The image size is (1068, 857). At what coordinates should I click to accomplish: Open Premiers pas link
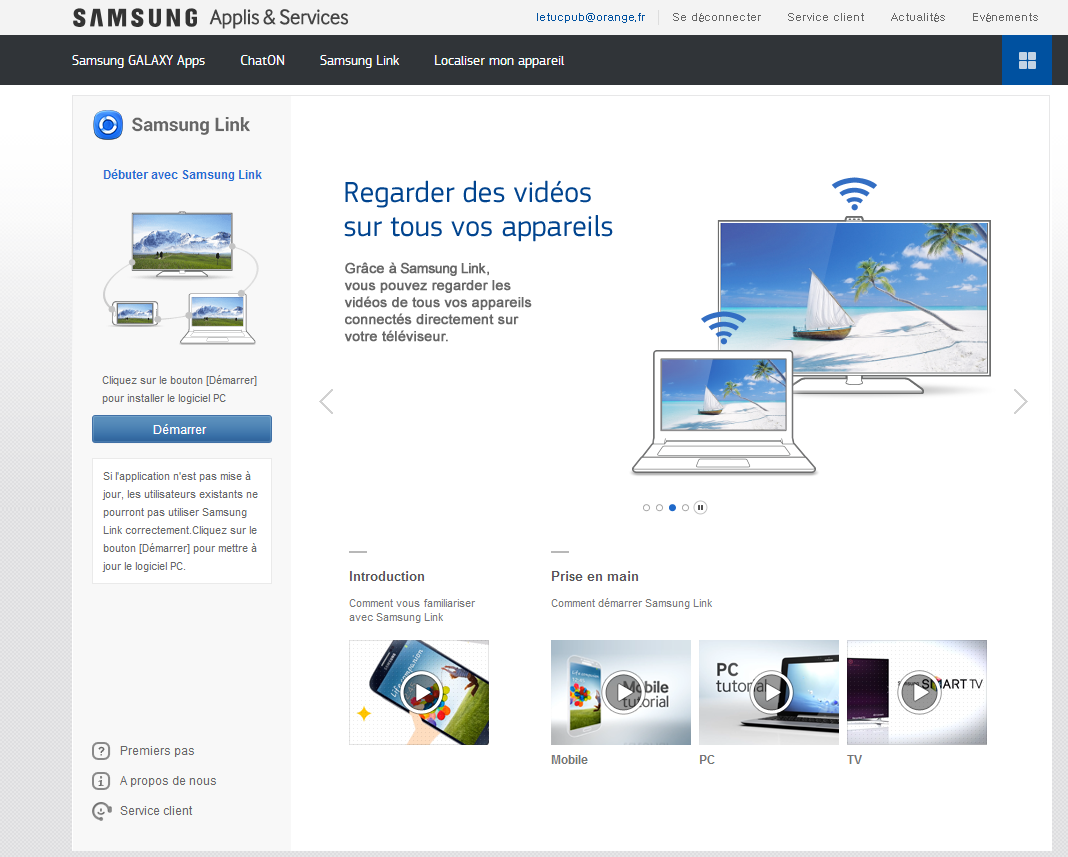pos(157,751)
